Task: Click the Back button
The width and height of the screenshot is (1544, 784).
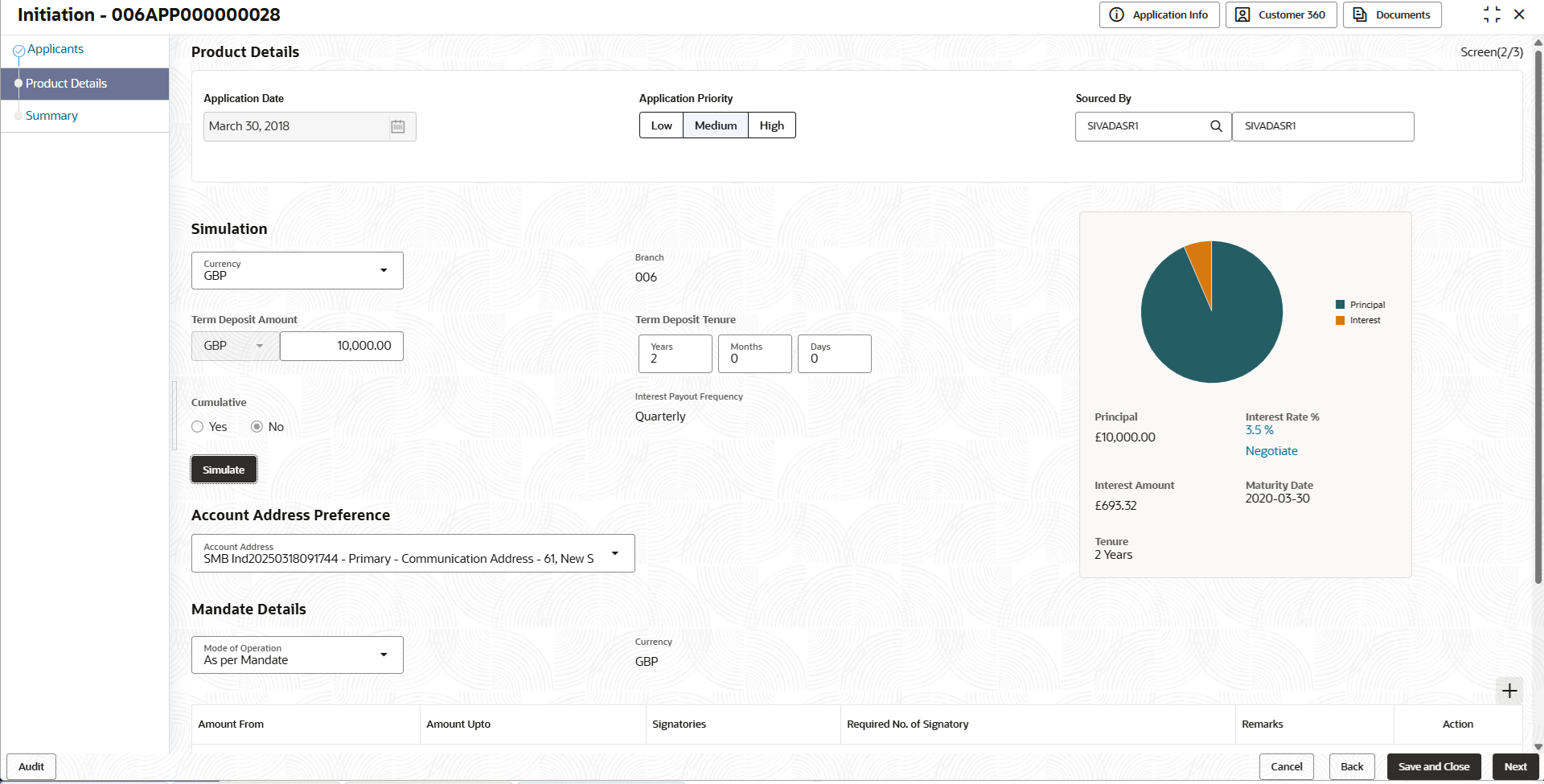Action: tap(1352, 766)
